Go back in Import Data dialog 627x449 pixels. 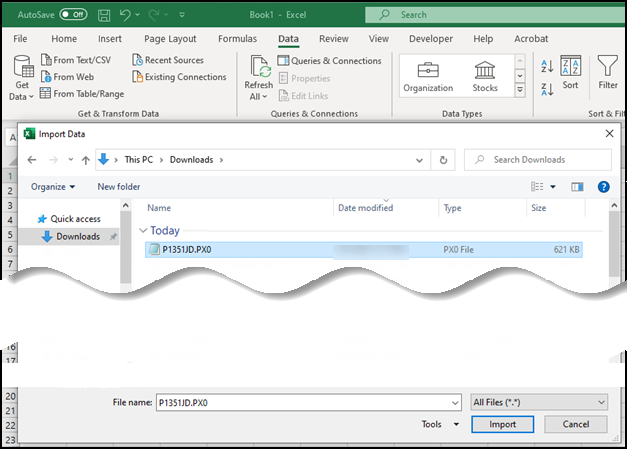32,160
